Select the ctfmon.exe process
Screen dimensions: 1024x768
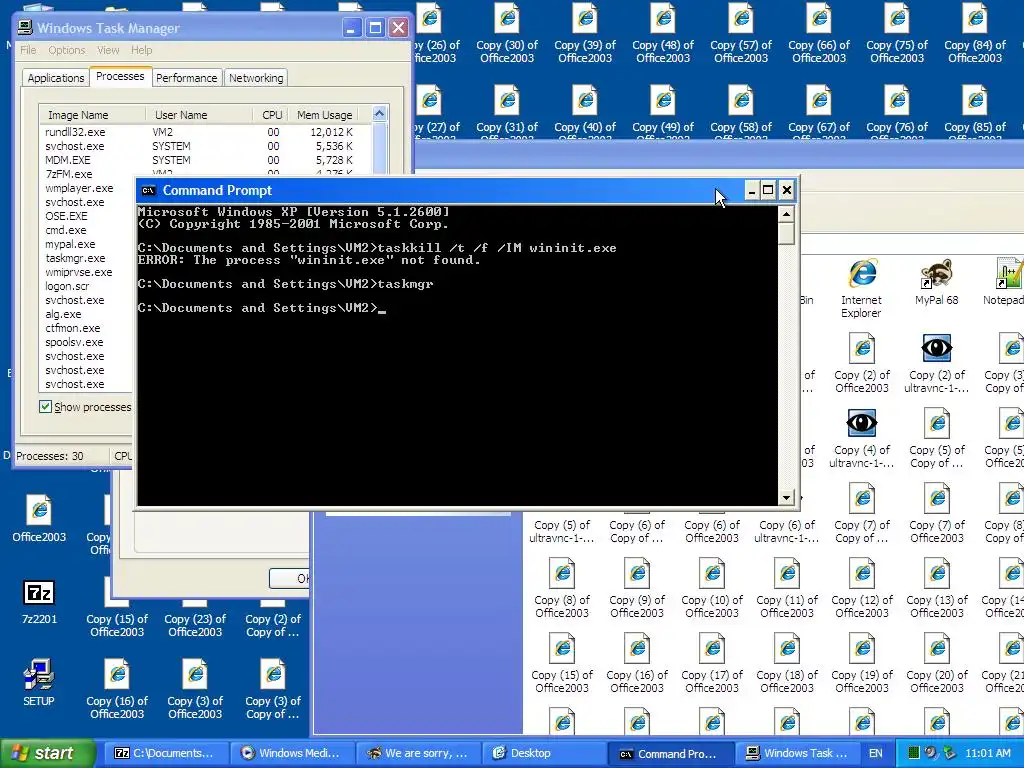pyautogui.click(x=72, y=328)
